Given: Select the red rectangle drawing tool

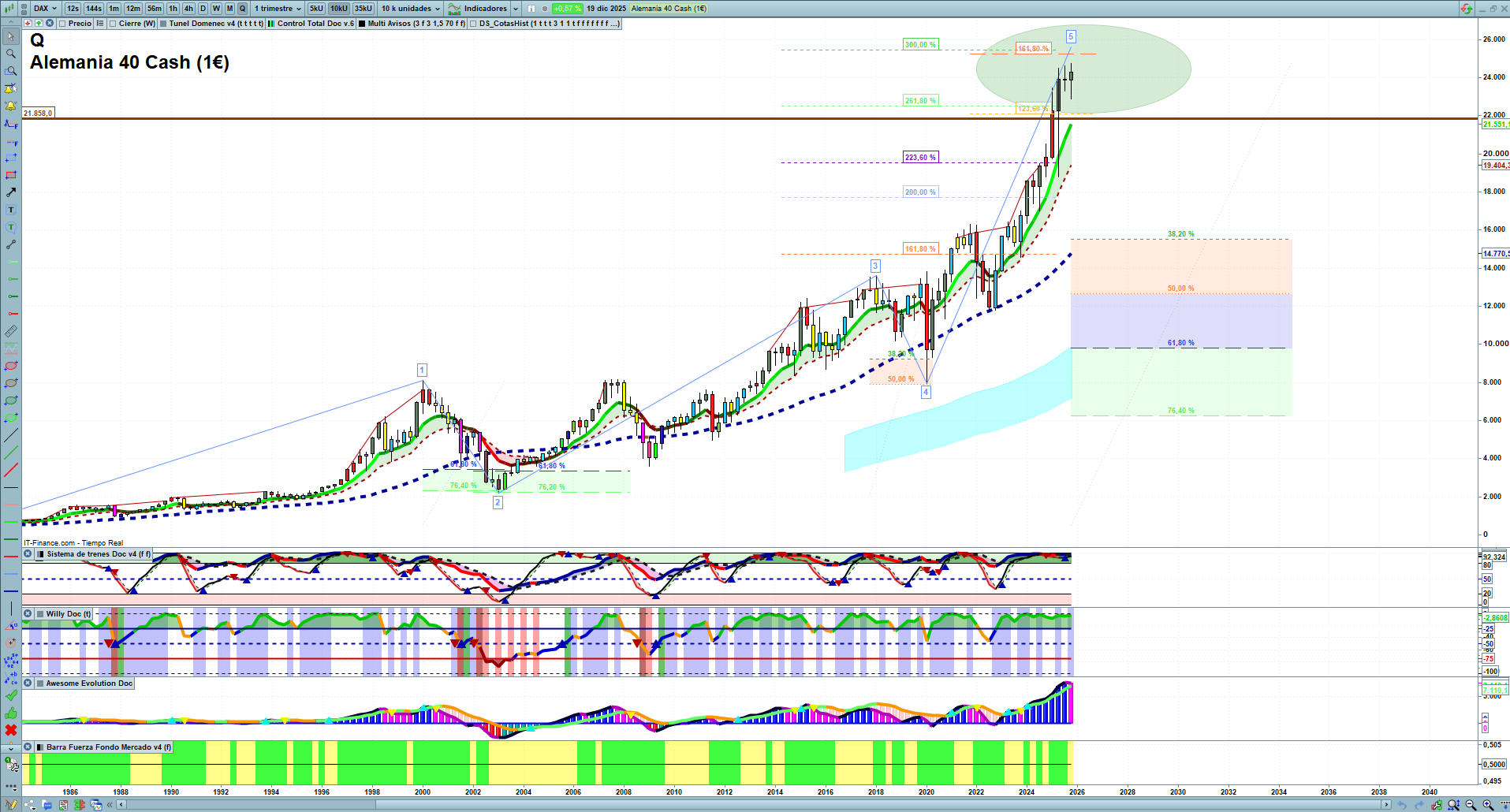Looking at the screenshot, I should pyautogui.click(x=11, y=175).
